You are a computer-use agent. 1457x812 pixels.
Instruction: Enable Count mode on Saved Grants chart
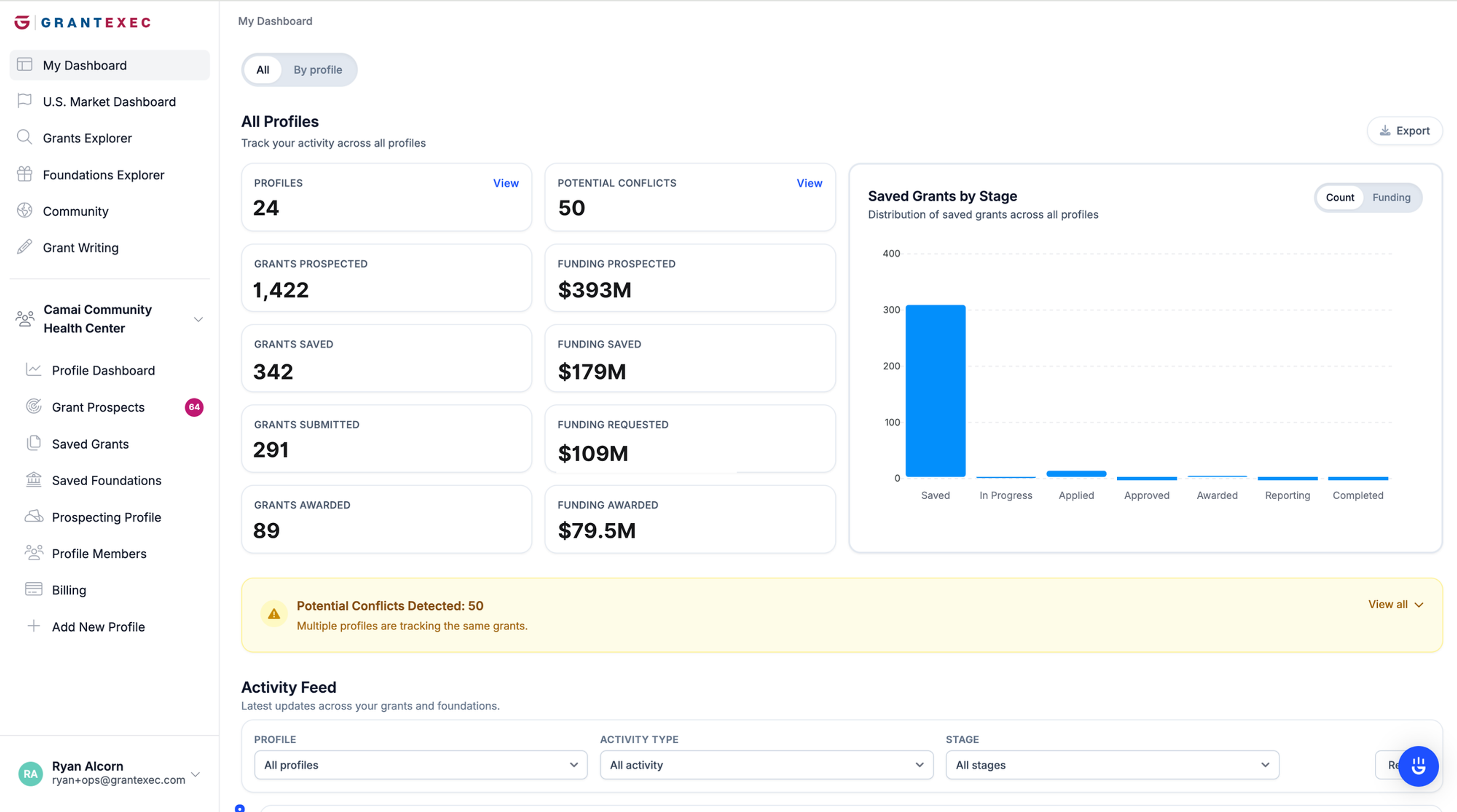[1340, 197]
